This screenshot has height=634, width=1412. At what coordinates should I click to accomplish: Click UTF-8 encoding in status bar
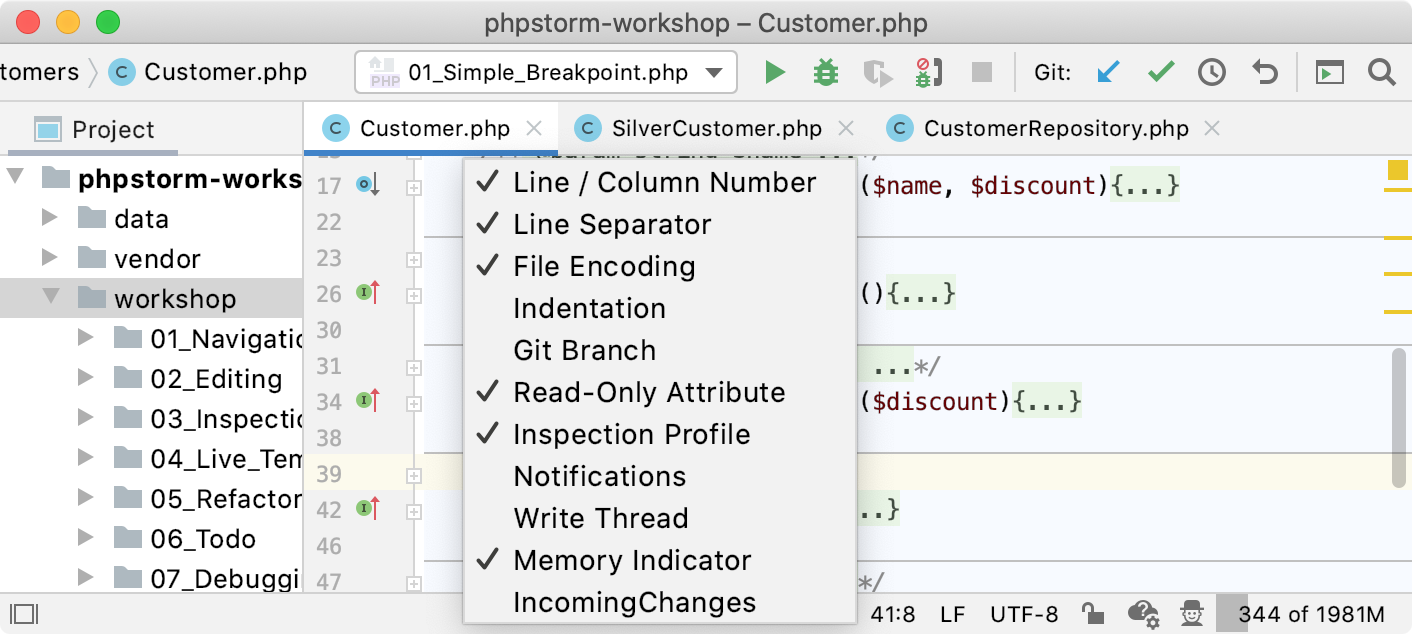point(1024,614)
